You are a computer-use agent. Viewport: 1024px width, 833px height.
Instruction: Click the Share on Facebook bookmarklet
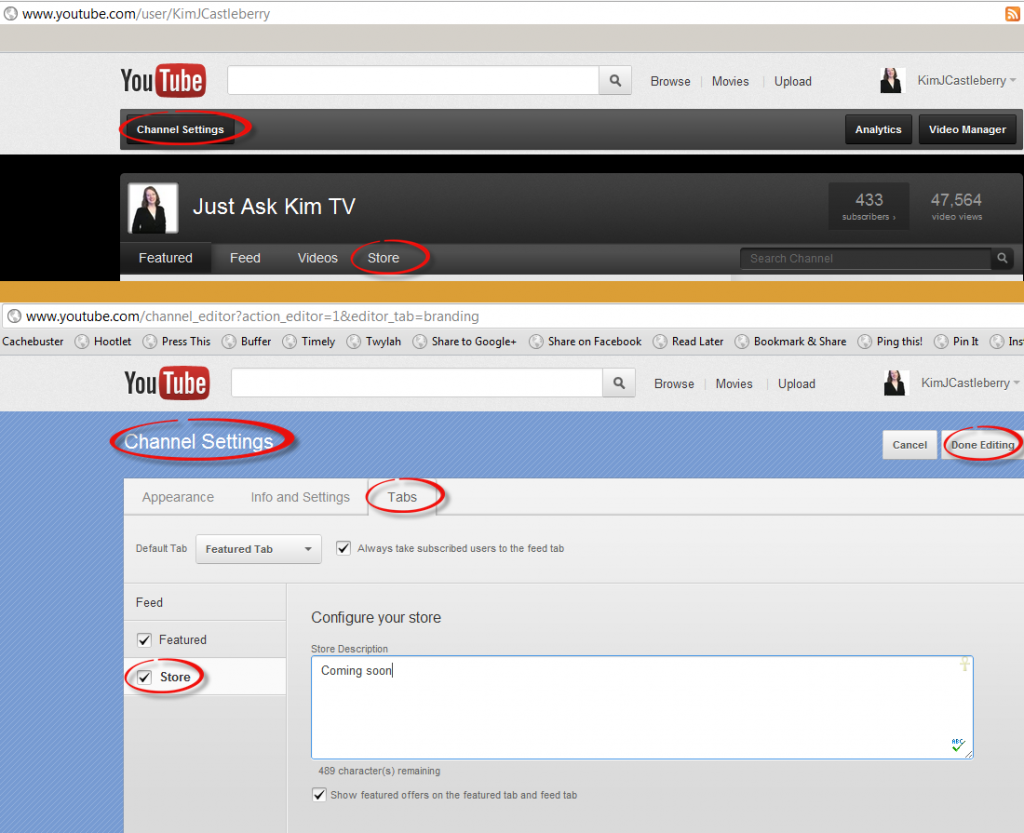point(585,341)
